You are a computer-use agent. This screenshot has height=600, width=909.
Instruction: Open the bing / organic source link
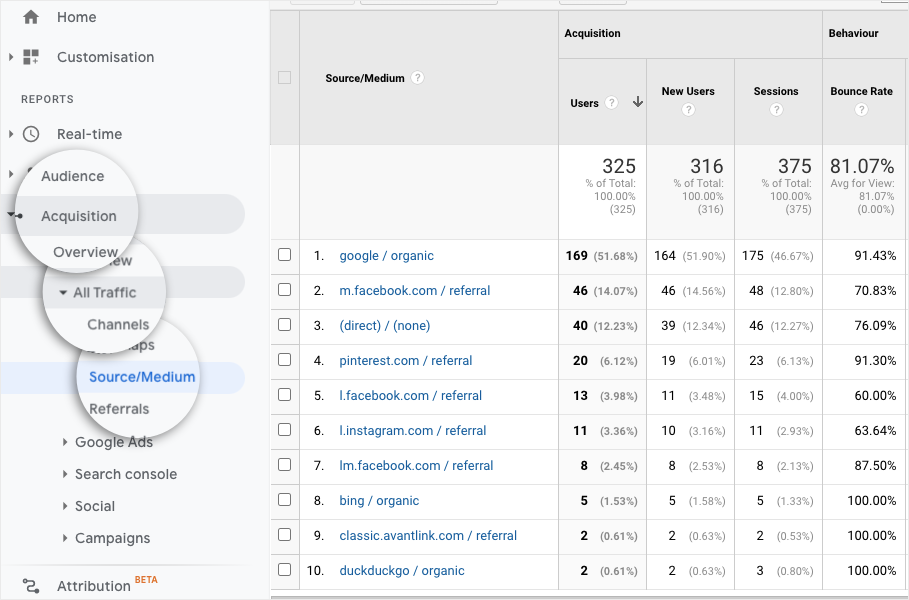(x=379, y=501)
